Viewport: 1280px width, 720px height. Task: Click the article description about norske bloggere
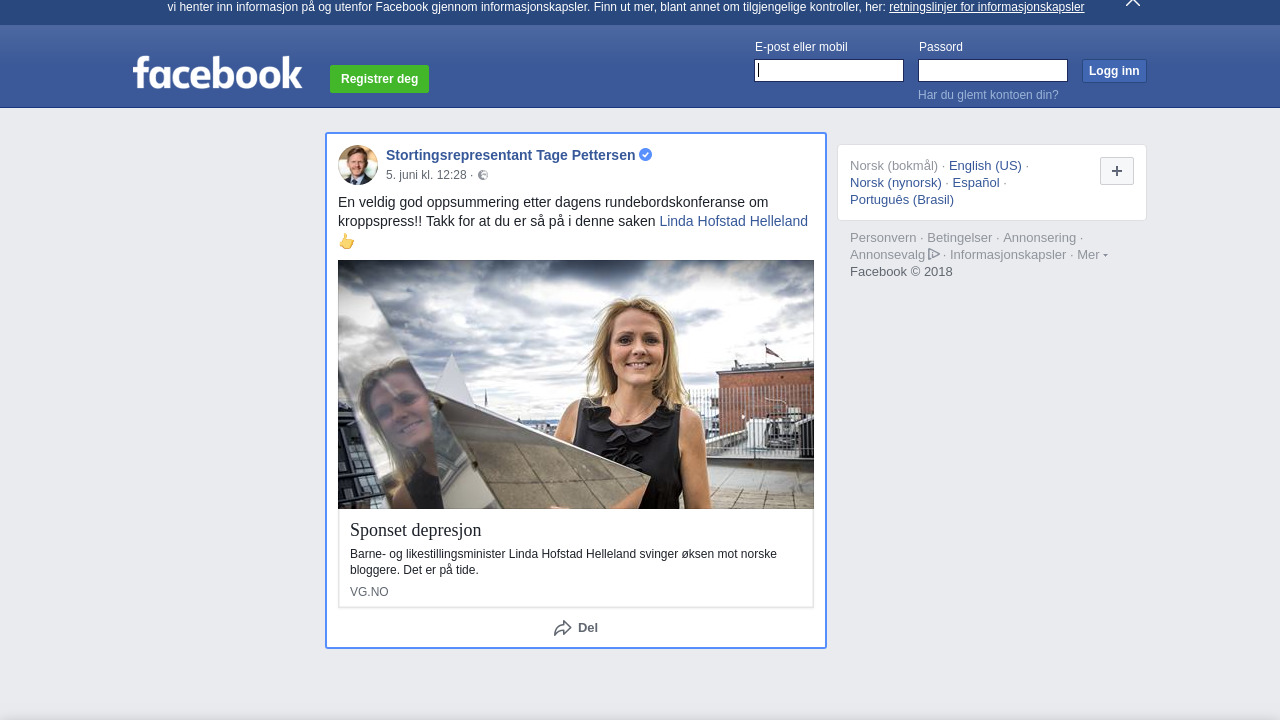(x=563, y=562)
